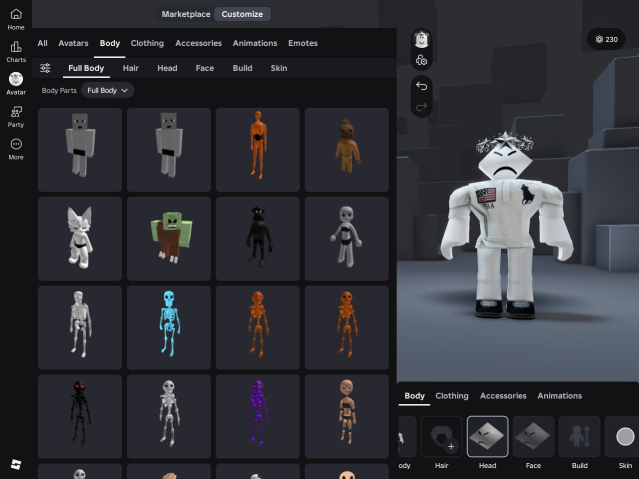Choose the green zombie body thumbnail
Viewport: 639px width, 479px height.
169,237
